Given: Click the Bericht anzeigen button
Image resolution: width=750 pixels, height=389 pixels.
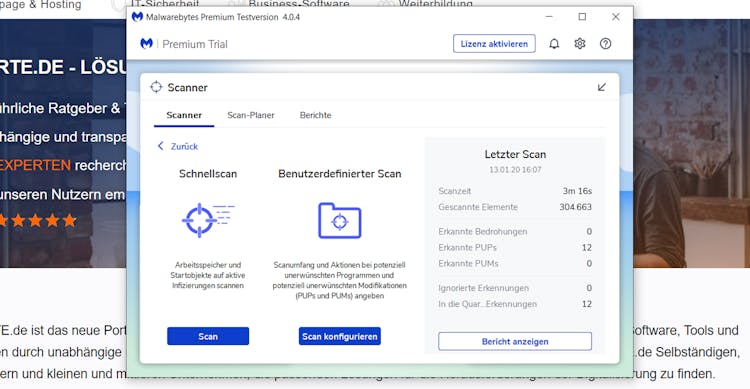Looking at the screenshot, I should (x=515, y=342).
